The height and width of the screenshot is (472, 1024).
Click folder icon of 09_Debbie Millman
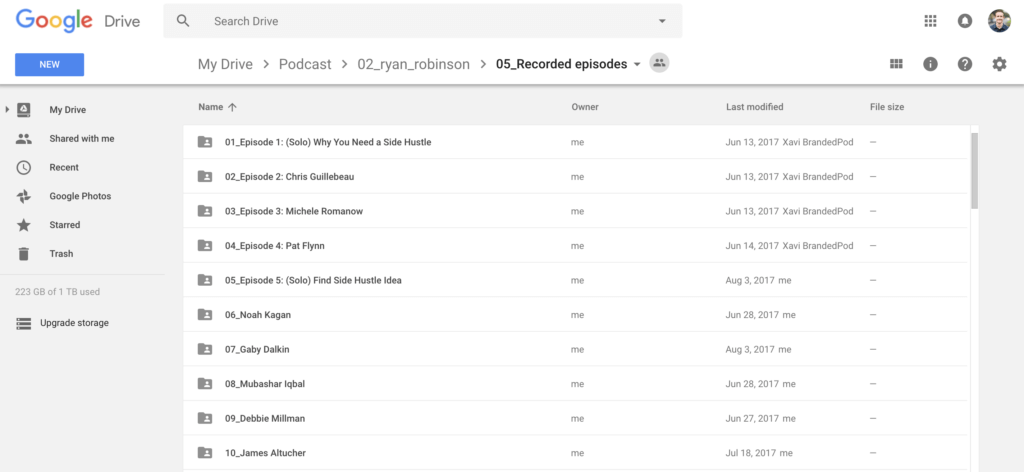click(x=205, y=418)
